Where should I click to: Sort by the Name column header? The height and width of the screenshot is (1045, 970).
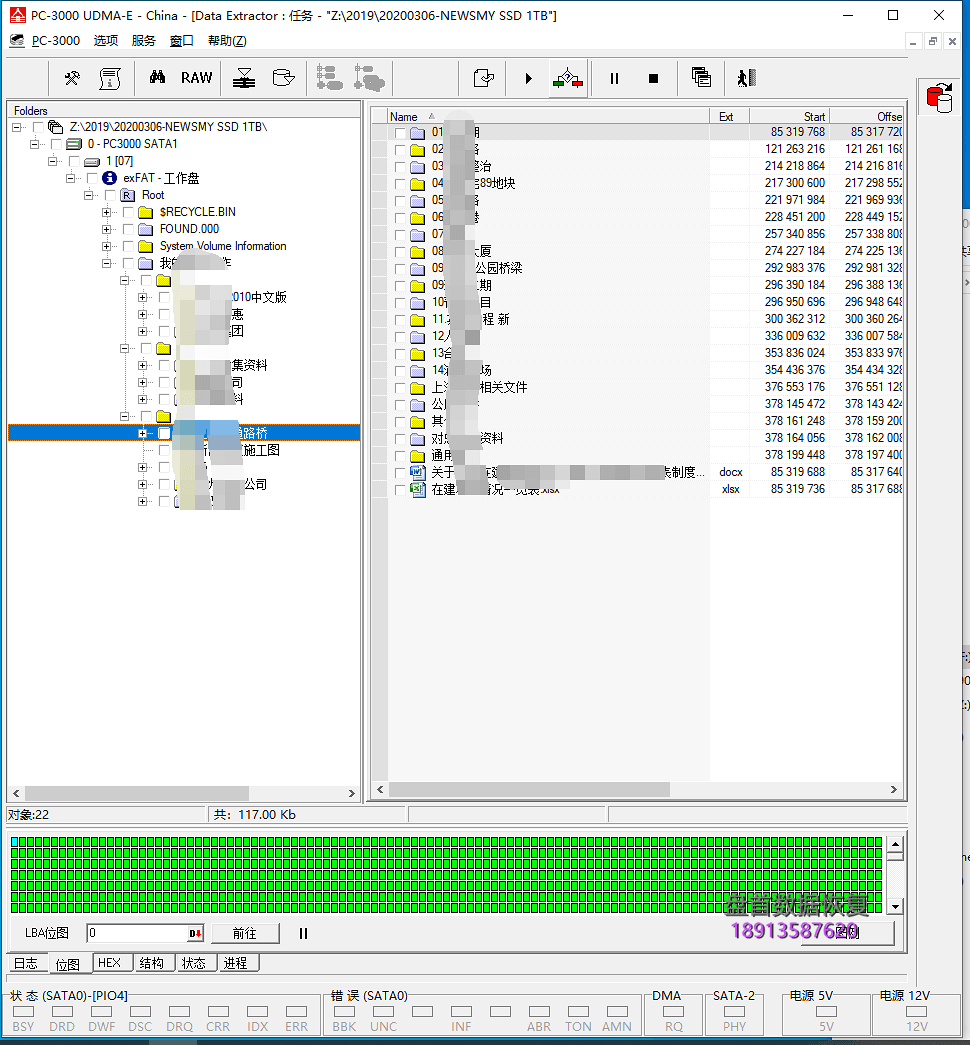[x=547, y=117]
